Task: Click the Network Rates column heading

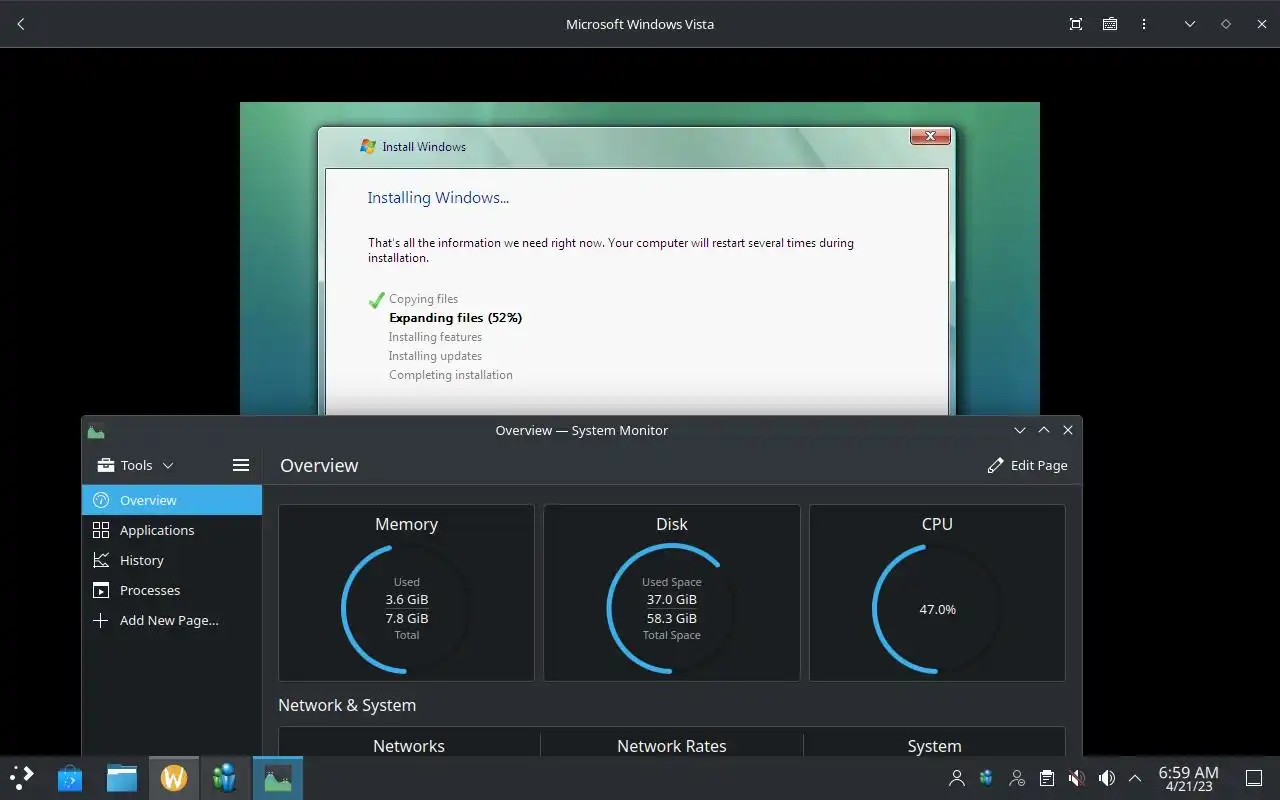Action: pos(672,746)
